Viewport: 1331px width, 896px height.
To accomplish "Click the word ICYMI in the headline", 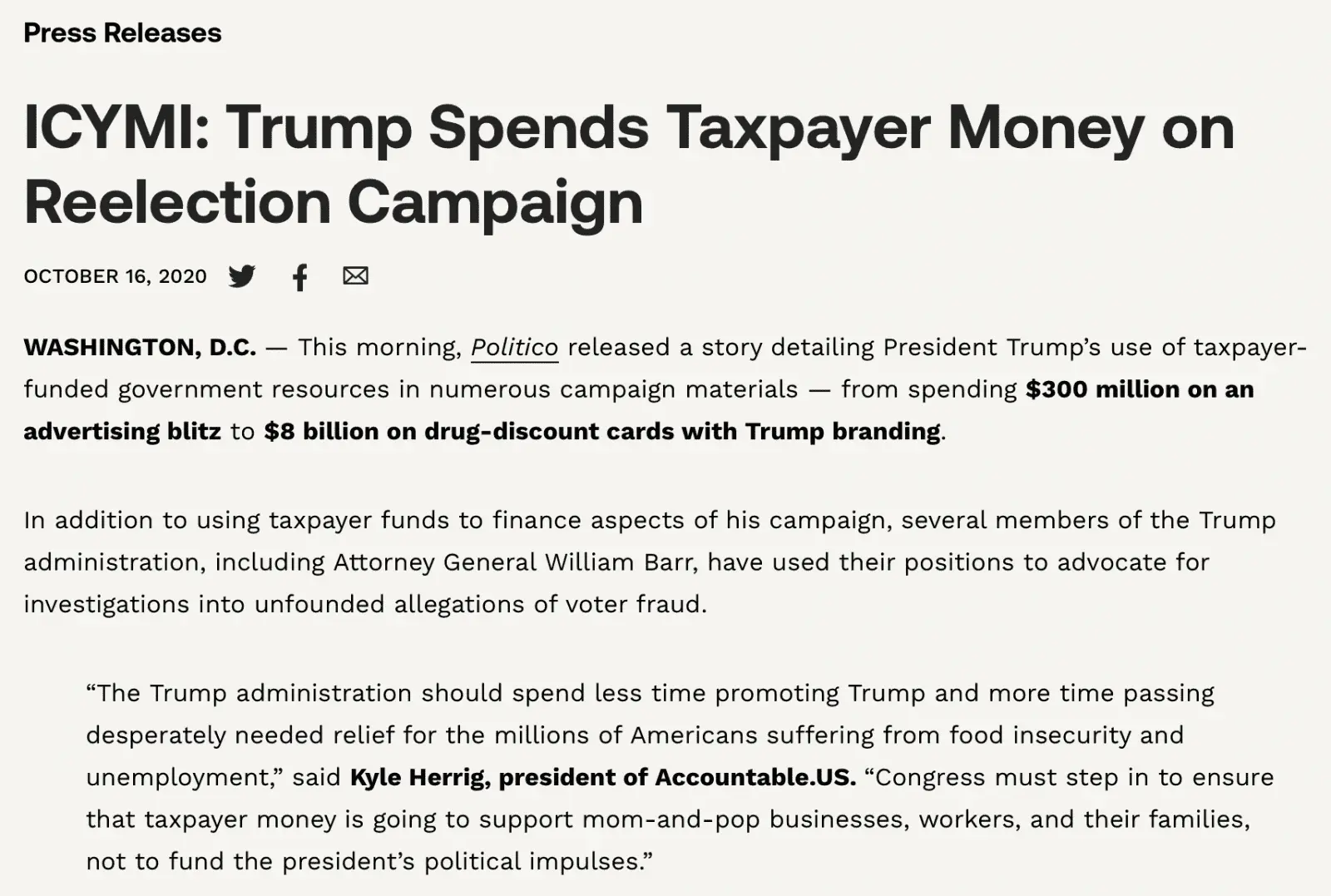I will point(116,127).
